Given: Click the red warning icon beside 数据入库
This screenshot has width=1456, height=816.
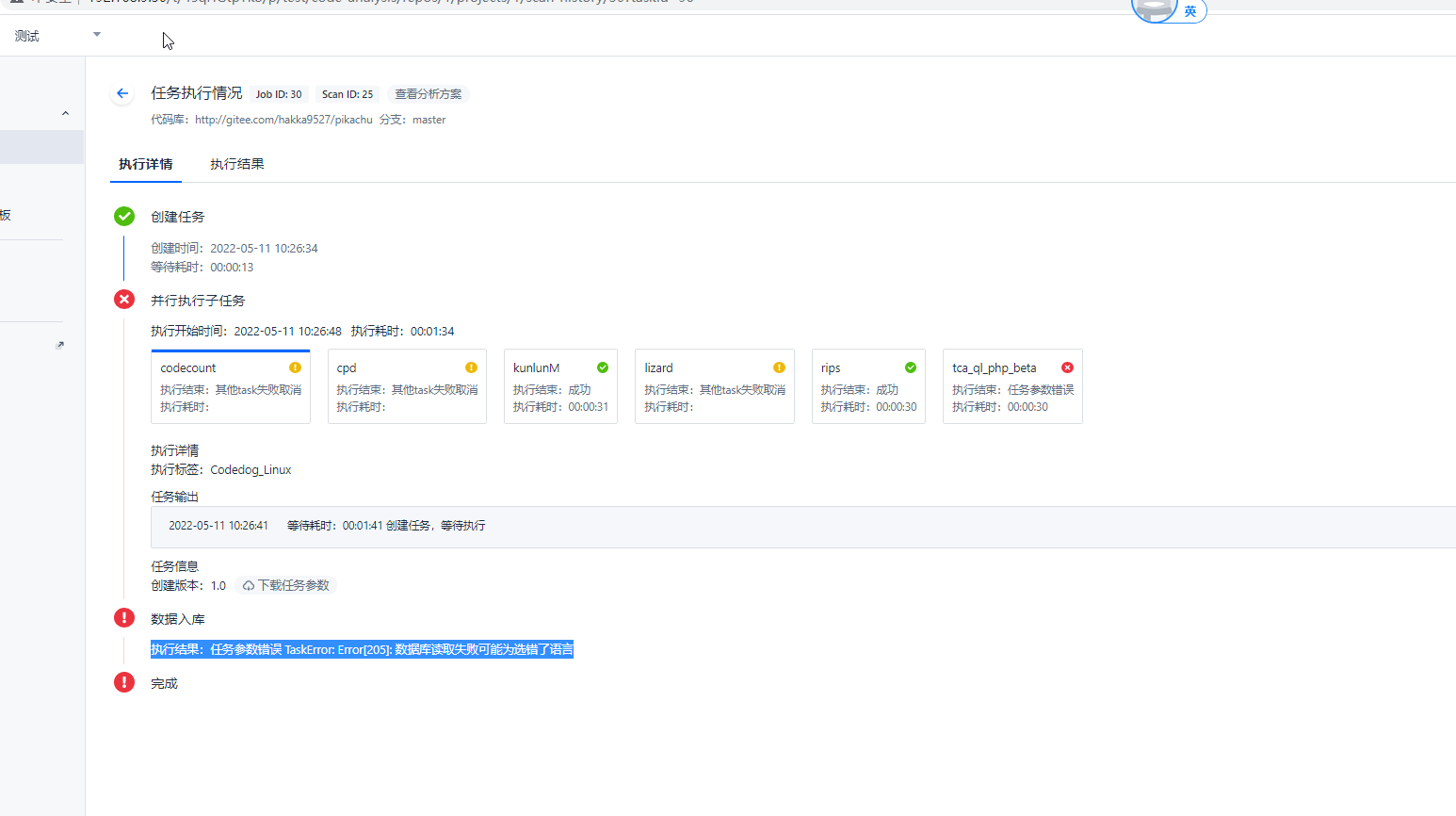Looking at the screenshot, I should click(124, 617).
